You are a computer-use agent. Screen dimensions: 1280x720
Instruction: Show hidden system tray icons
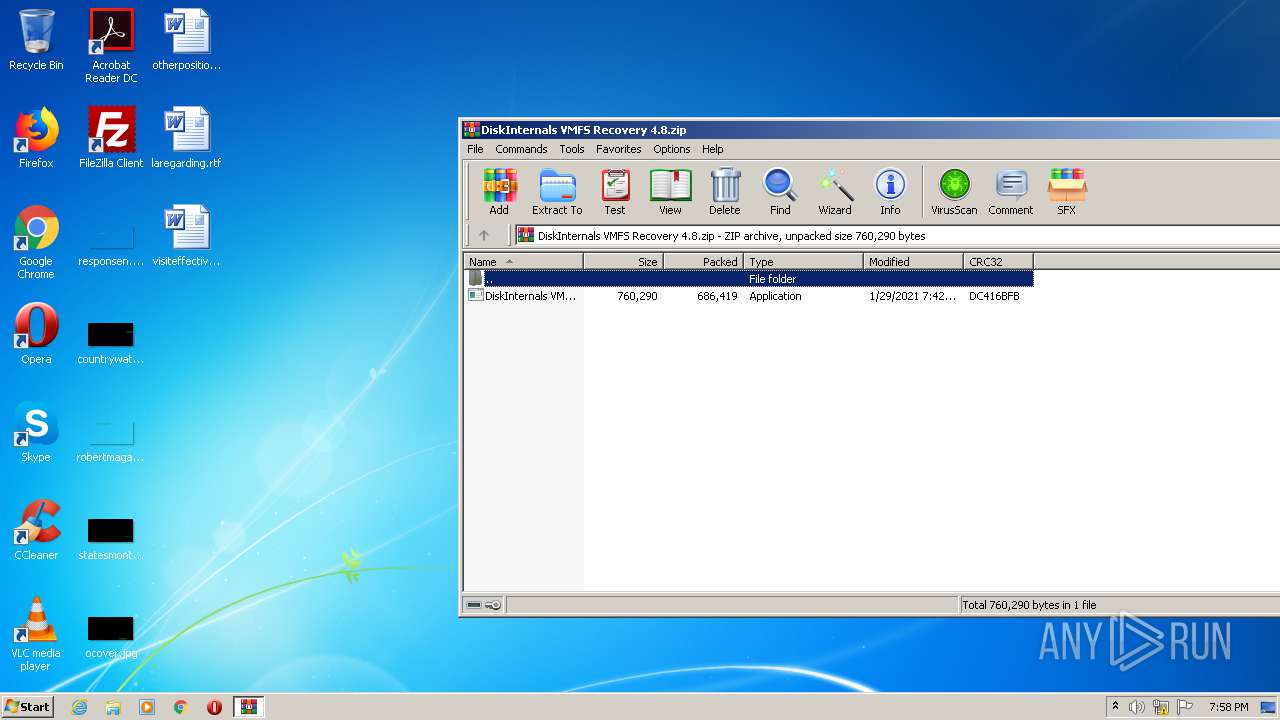coord(1115,707)
